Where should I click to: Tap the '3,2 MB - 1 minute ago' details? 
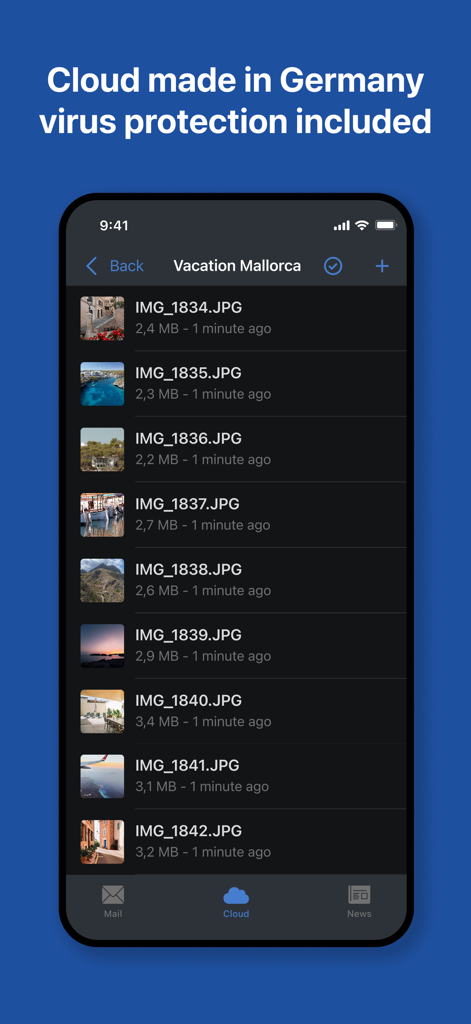(203, 852)
